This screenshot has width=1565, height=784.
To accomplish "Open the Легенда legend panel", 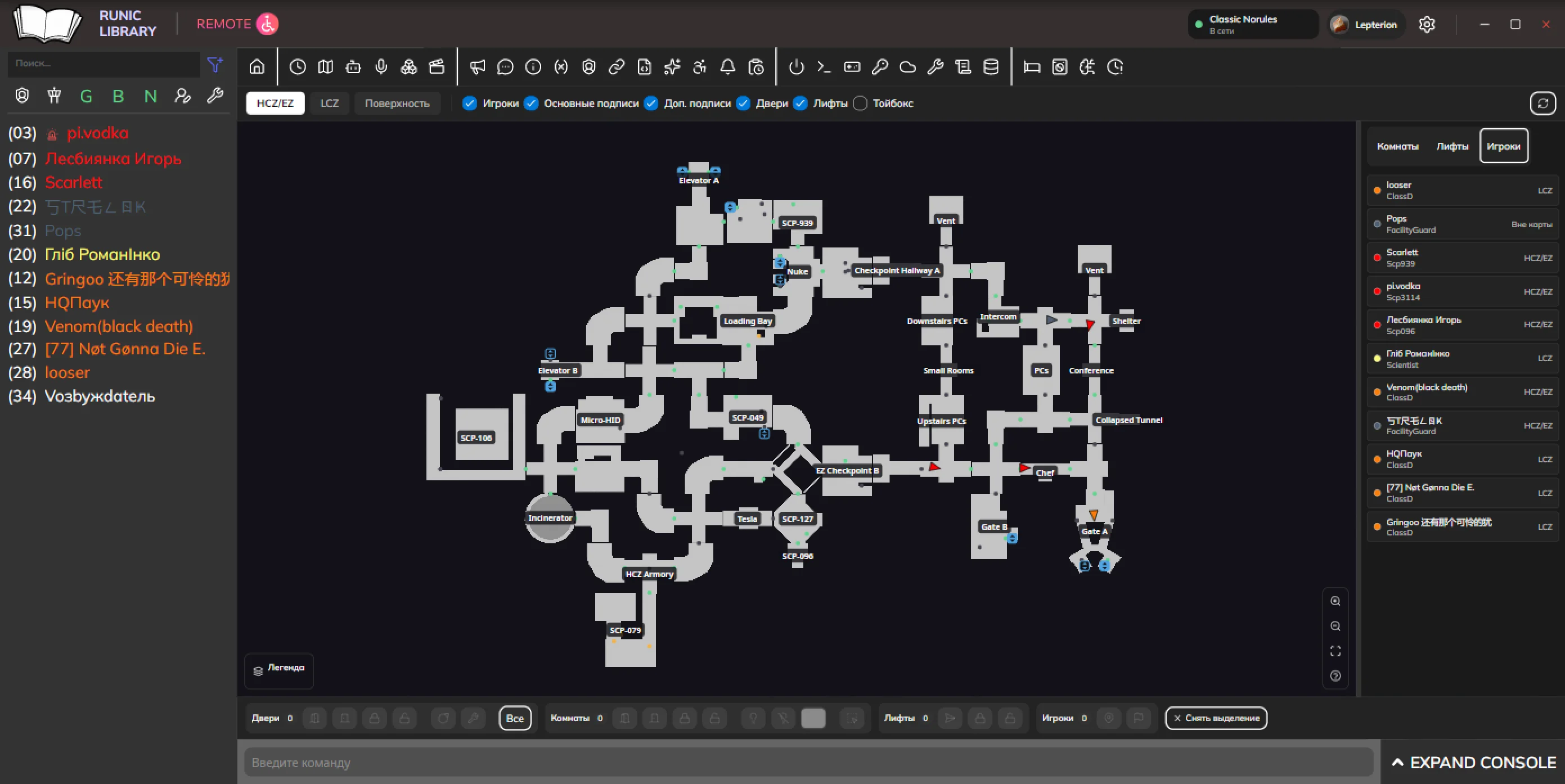I will [279, 670].
